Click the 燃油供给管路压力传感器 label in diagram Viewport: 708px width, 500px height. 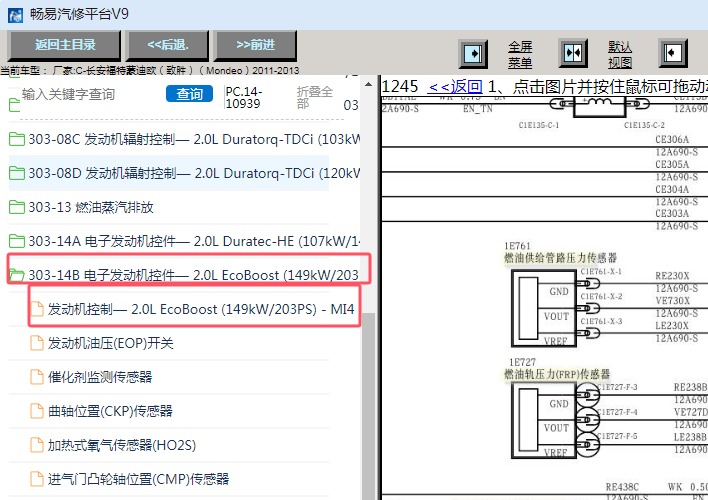560,258
